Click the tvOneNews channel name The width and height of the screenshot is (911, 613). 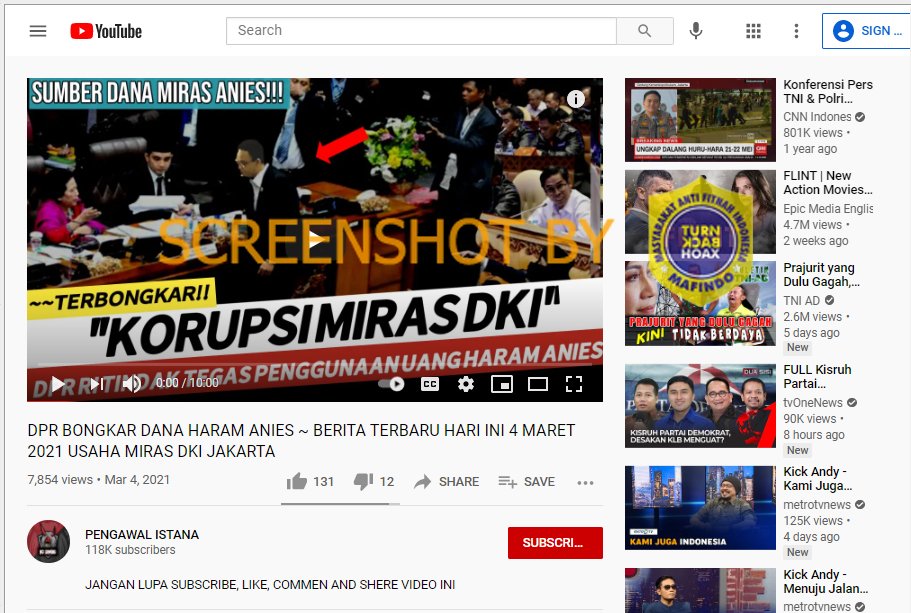pos(813,403)
